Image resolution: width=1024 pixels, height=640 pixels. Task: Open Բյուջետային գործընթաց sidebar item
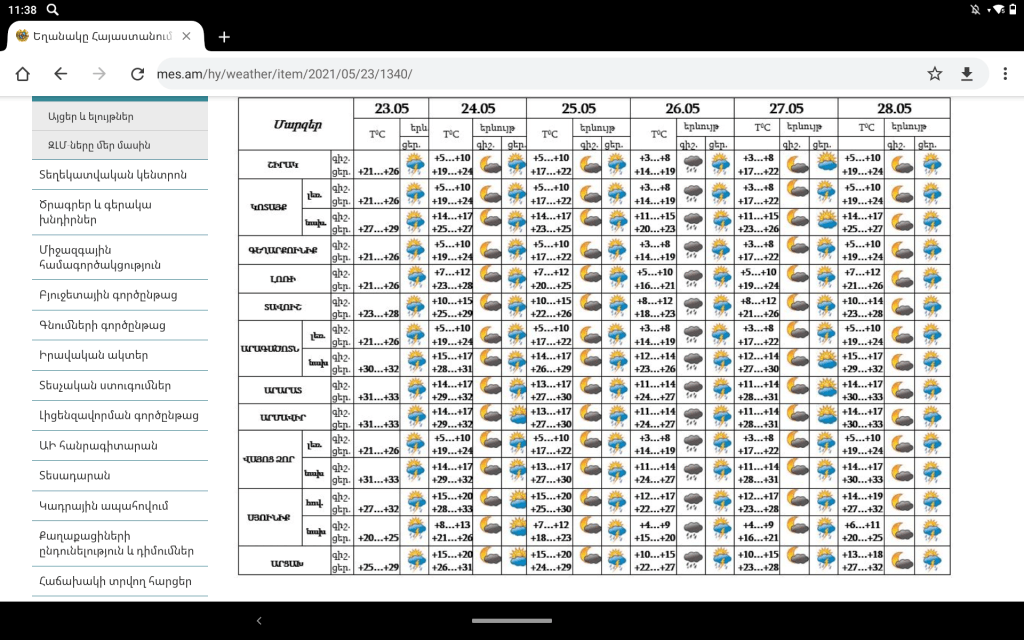click(107, 295)
